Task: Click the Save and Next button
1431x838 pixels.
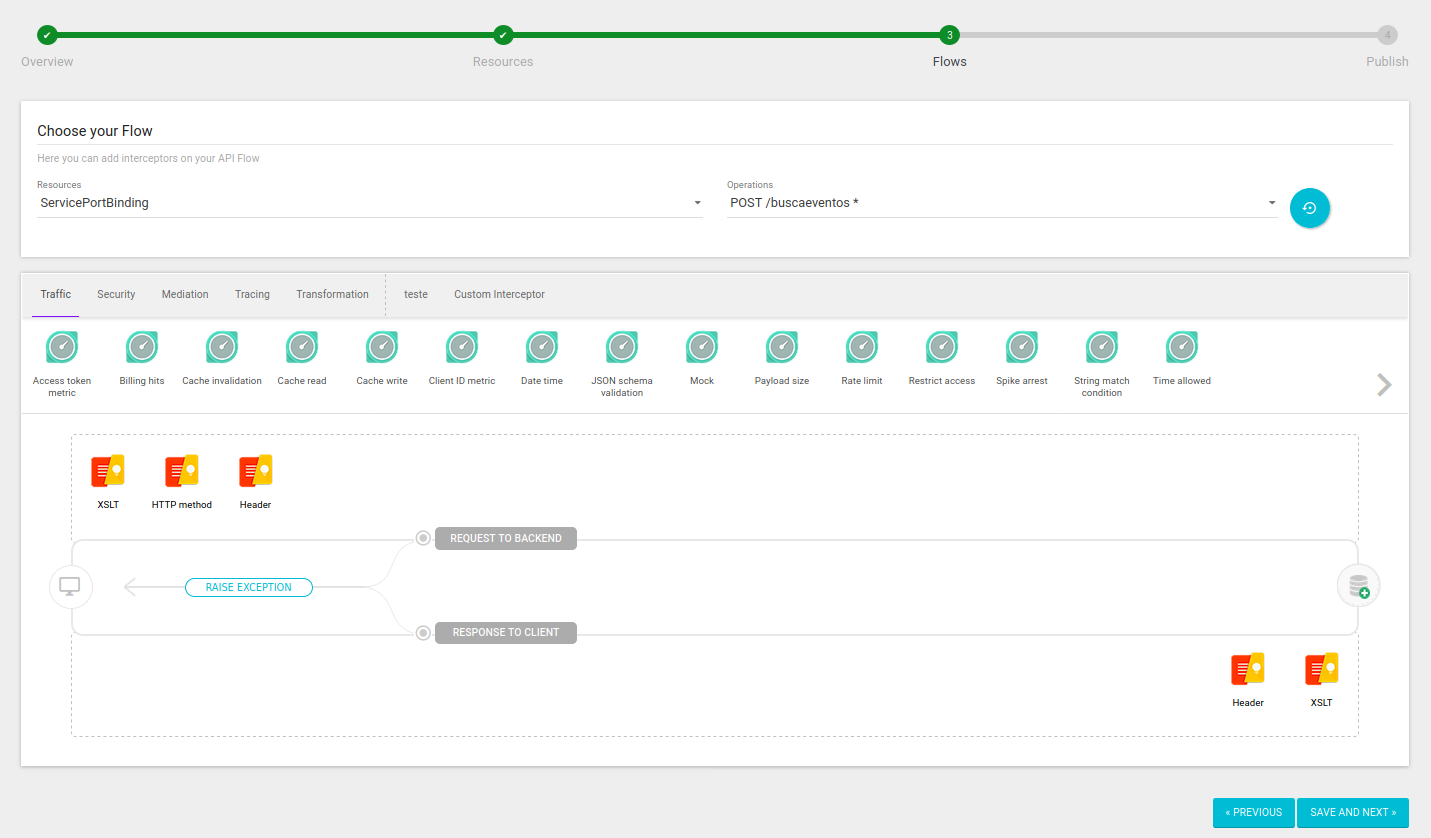Action: click(1352, 813)
